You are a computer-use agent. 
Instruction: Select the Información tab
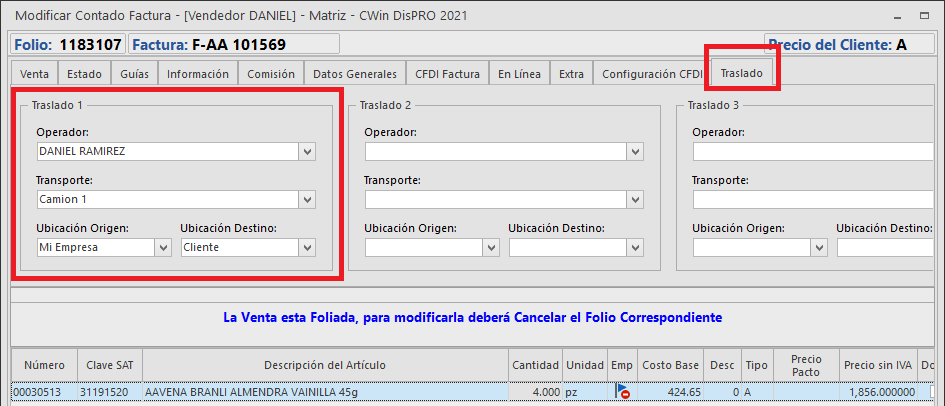[x=198, y=74]
